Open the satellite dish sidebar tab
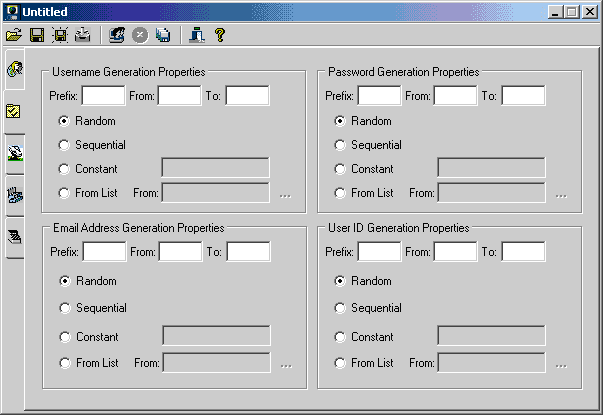Image resolution: width=603 pixels, height=415 pixels. click(x=15, y=153)
